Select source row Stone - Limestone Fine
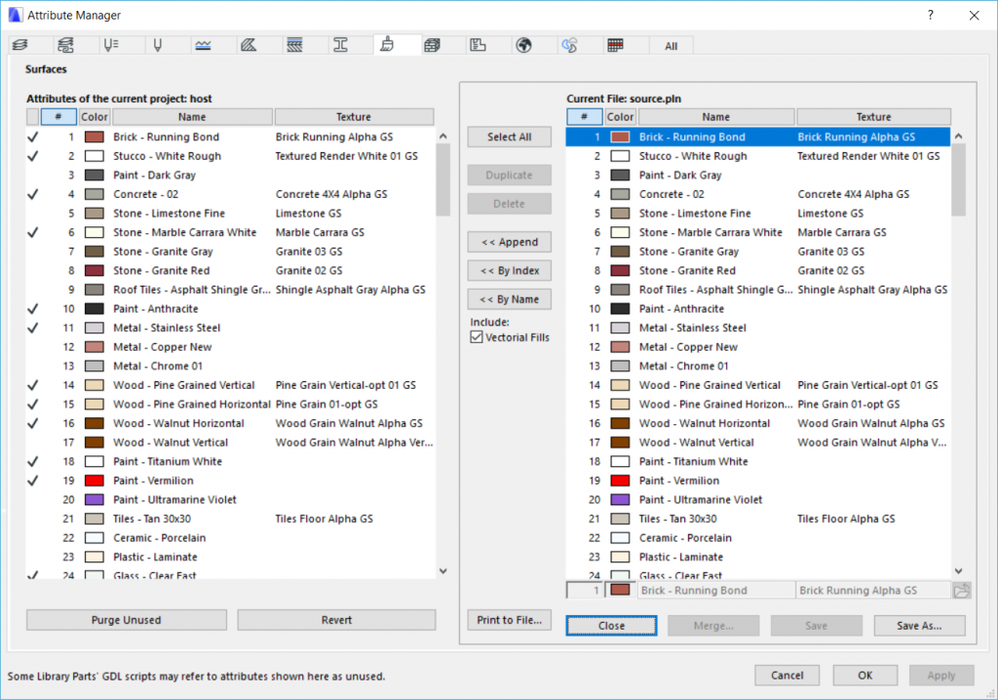 point(758,213)
